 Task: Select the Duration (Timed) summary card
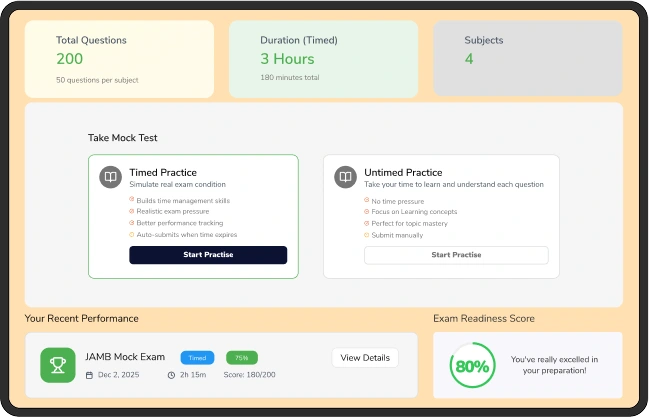point(325,59)
